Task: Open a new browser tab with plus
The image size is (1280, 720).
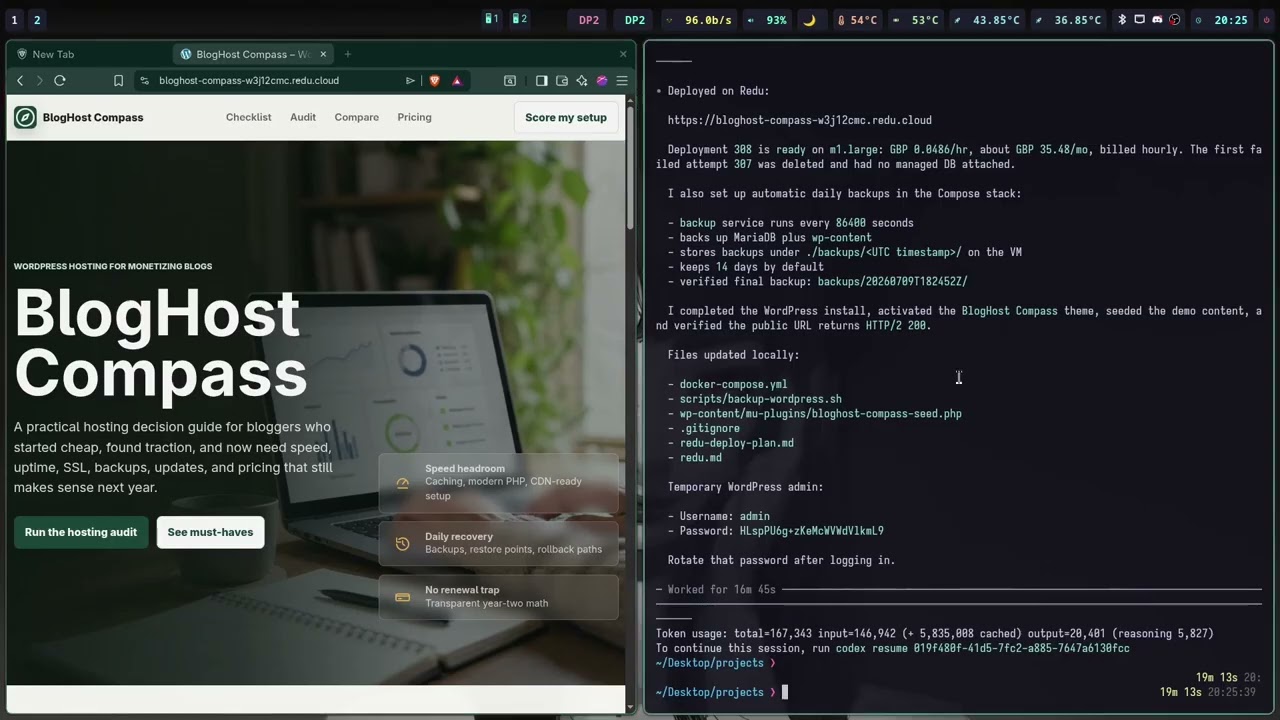Action: (348, 54)
